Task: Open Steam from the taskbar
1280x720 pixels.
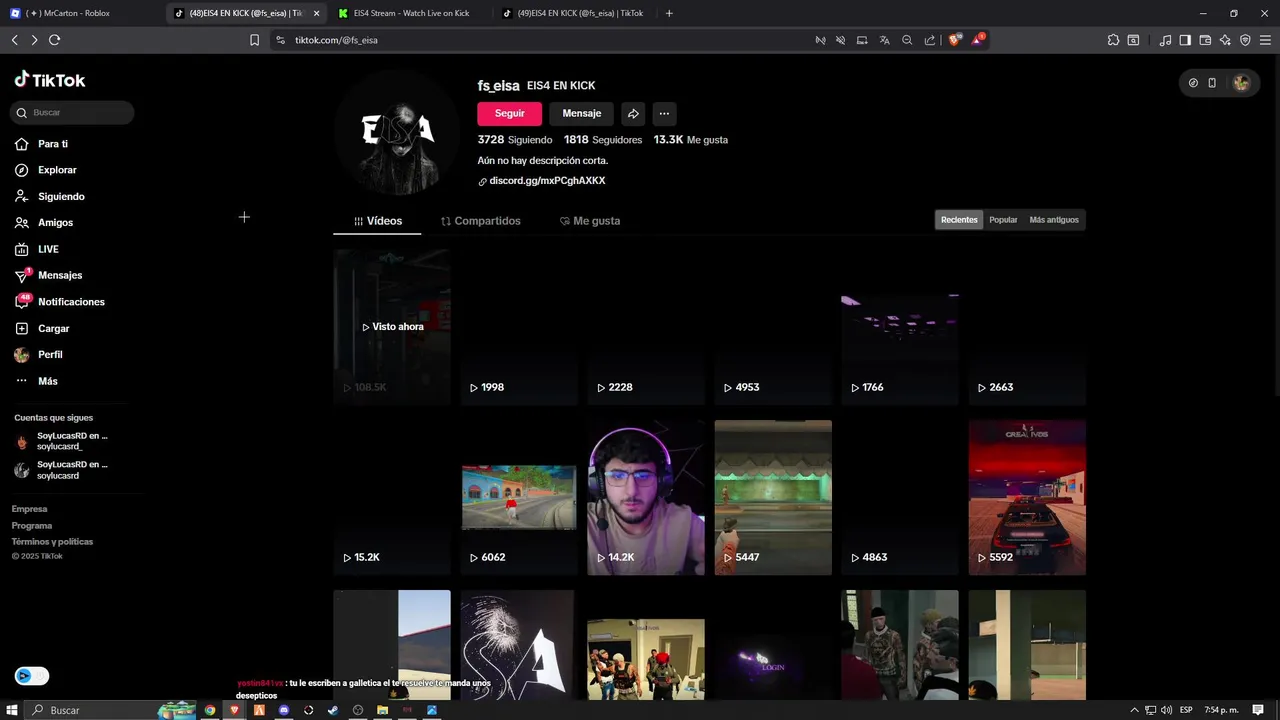Action: tap(333, 710)
